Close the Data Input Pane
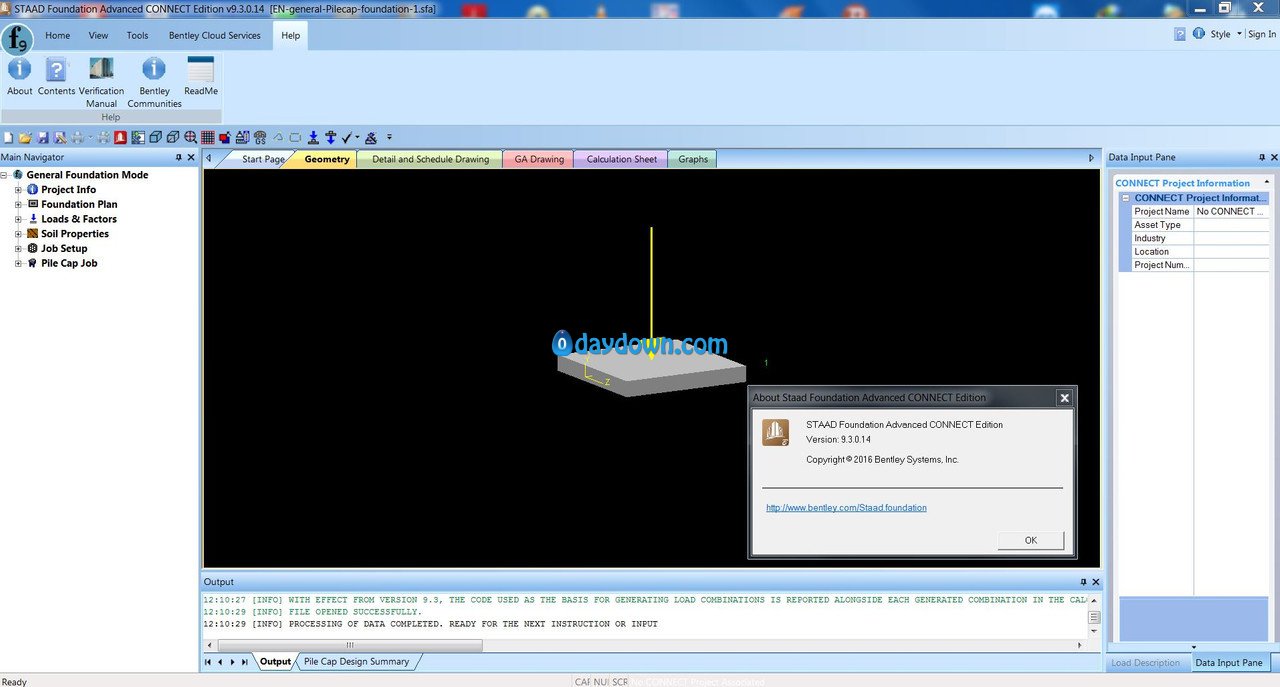This screenshot has width=1280, height=687. point(1273,157)
